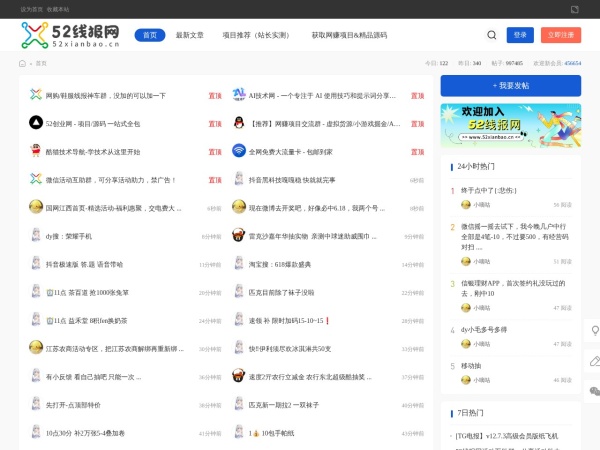
Task: Click avatar beside 微信活动互助群 post
Action: click(36, 179)
